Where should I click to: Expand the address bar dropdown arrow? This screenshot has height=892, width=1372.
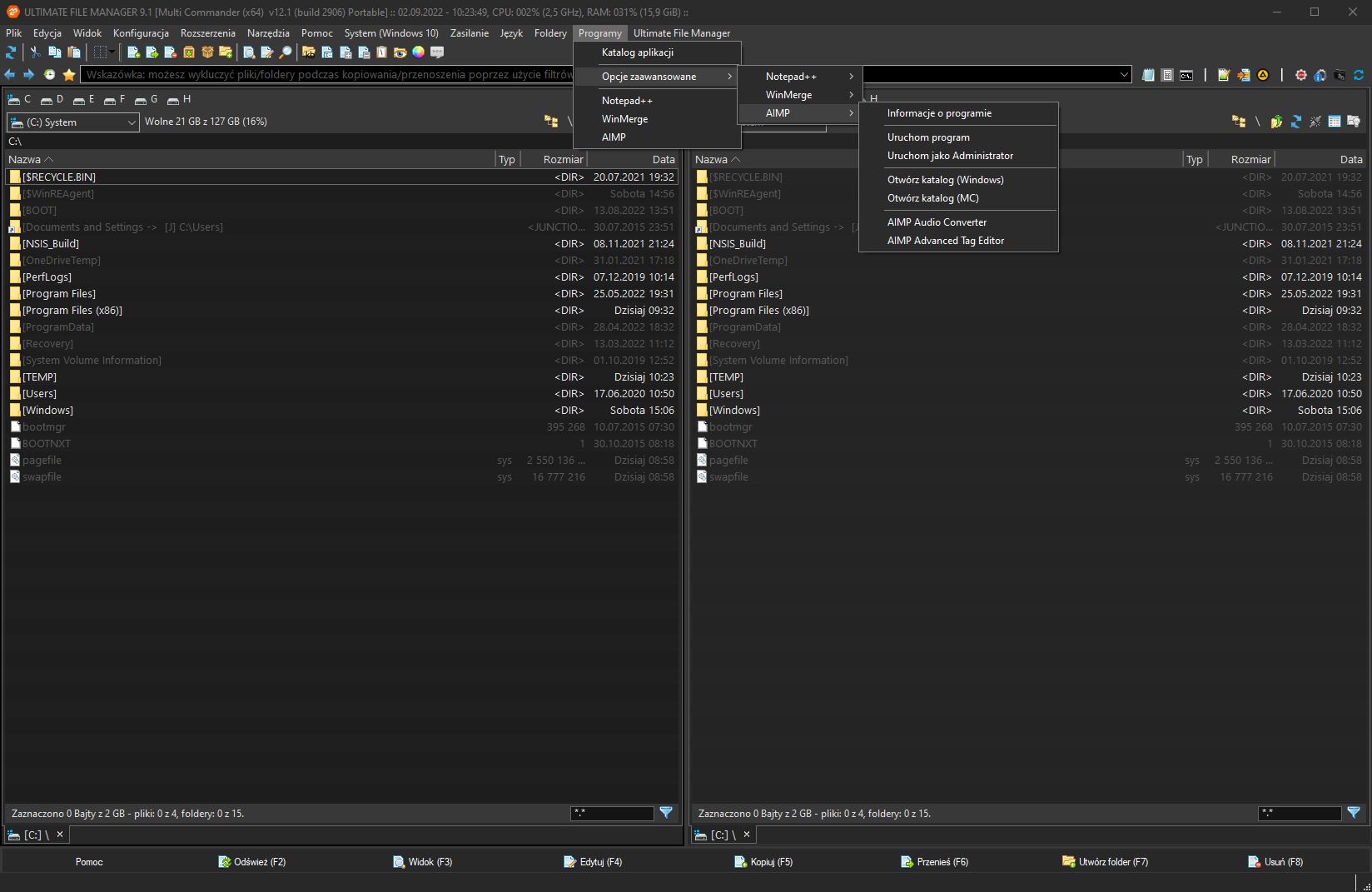pyautogui.click(x=1125, y=75)
